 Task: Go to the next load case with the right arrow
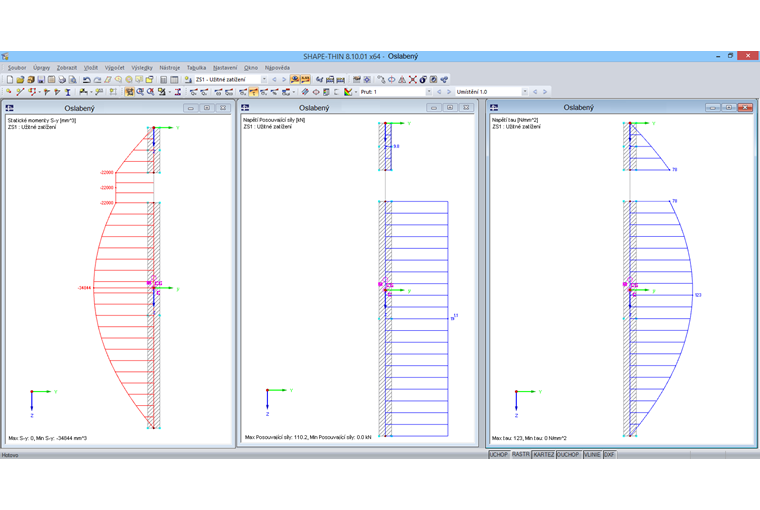point(284,80)
